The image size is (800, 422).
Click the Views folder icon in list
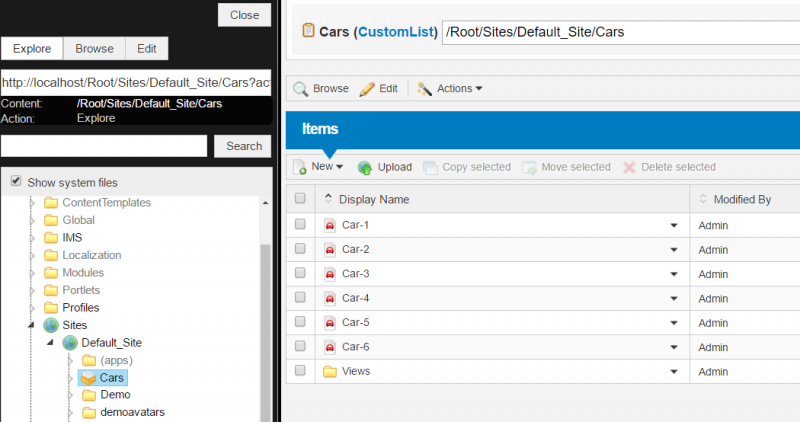330,371
